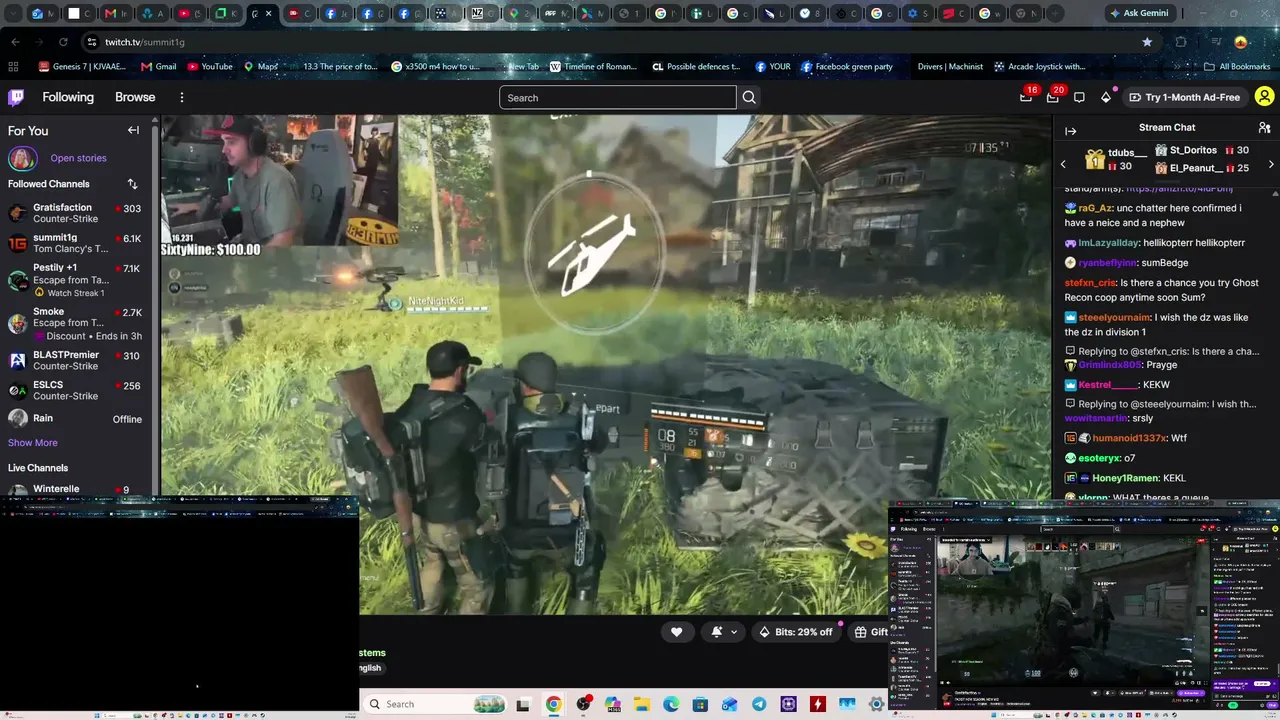
Task: Click the Open stories link
Action: 78,158
